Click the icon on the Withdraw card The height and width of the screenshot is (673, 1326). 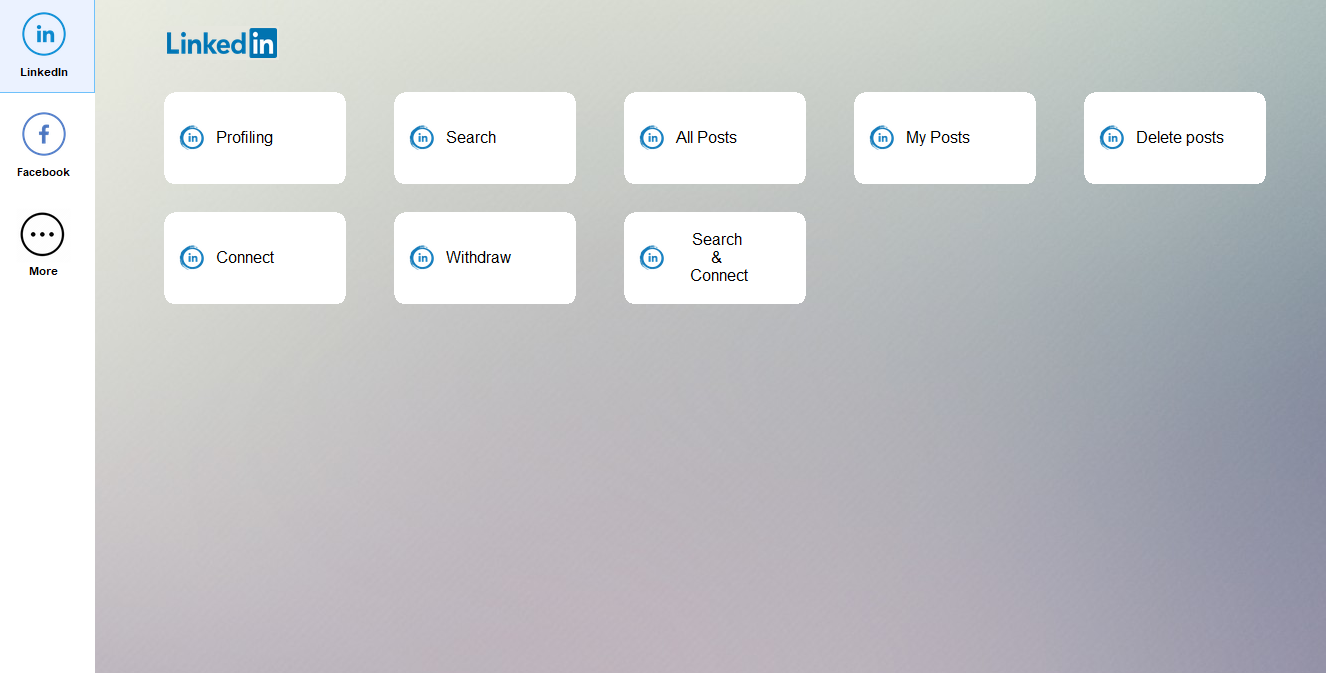[x=422, y=258]
